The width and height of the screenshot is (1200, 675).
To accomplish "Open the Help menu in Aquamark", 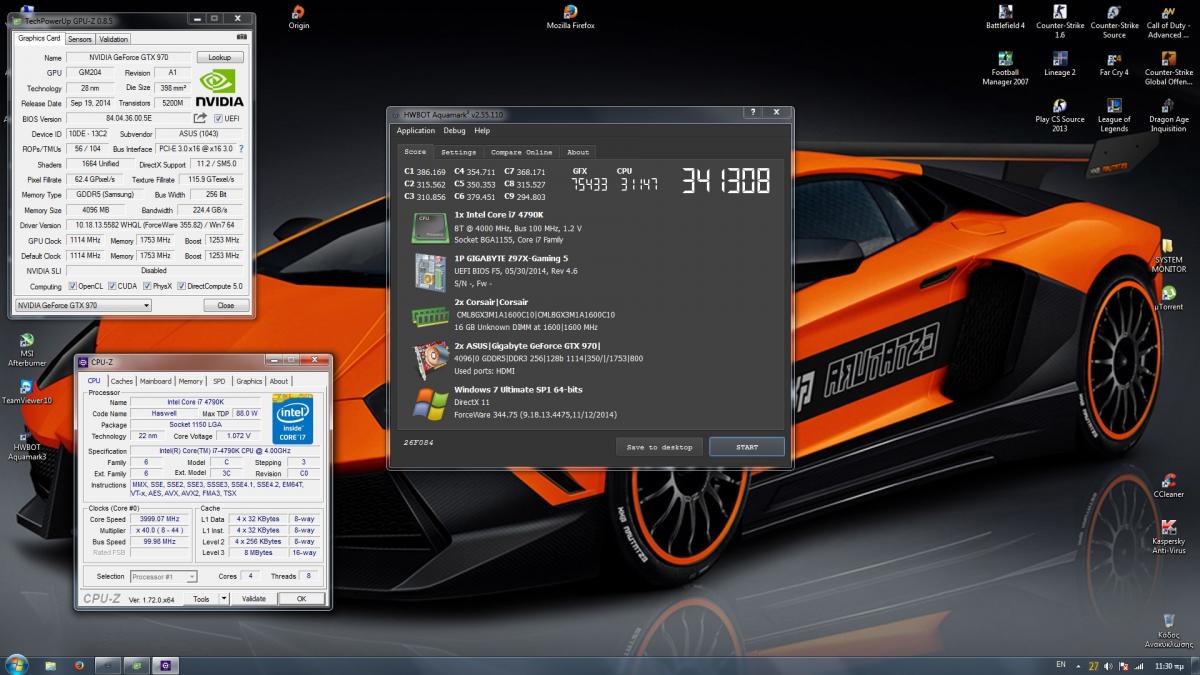I will tap(482, 130).
